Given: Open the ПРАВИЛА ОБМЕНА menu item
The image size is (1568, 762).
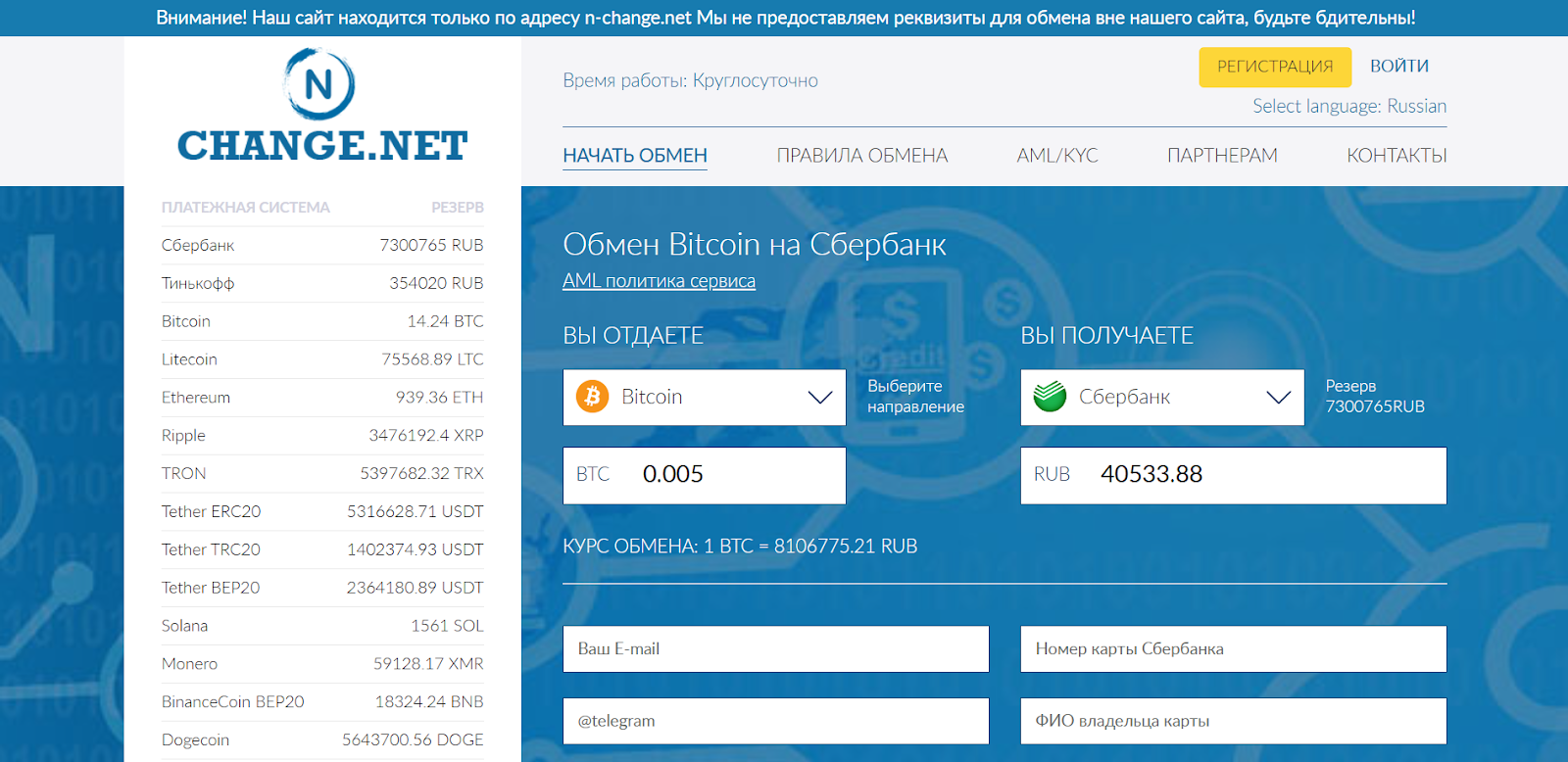Looking at the screenshot, I should [862, 156].
